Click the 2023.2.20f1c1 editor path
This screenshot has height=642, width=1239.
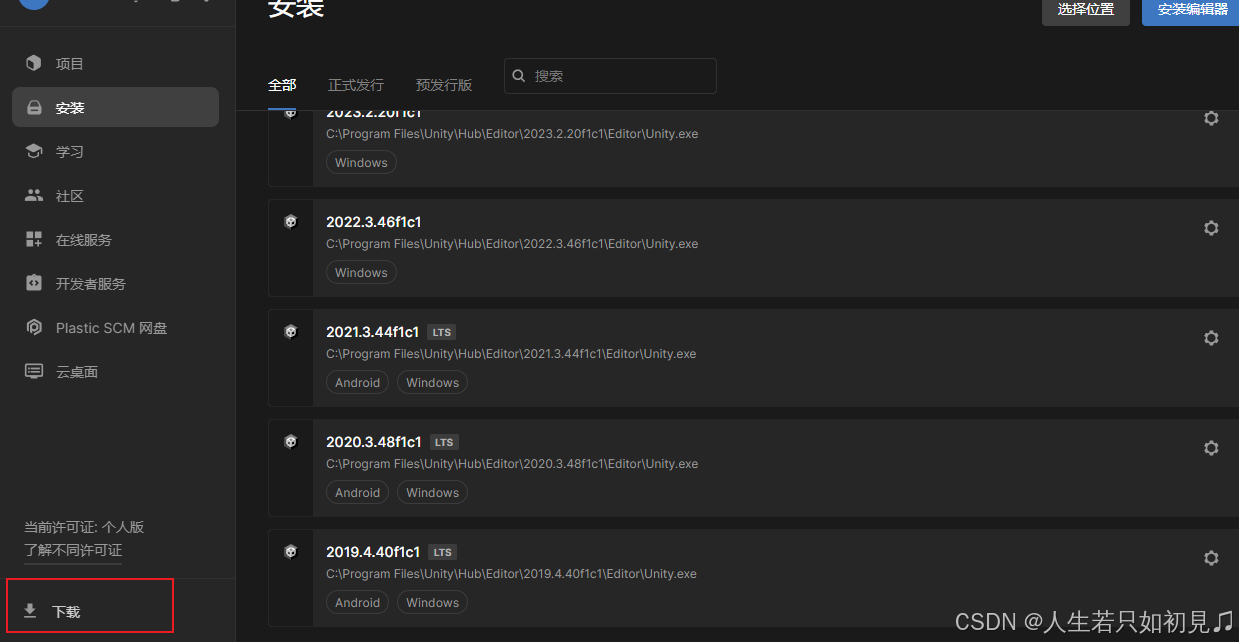(x=512, y=134)
